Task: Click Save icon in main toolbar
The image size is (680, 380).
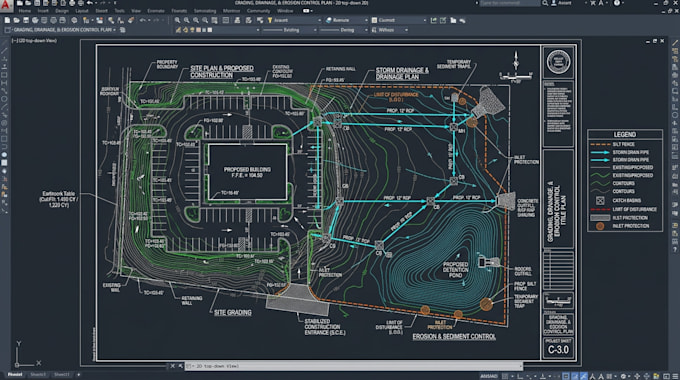Action: (x=26, y=20)
